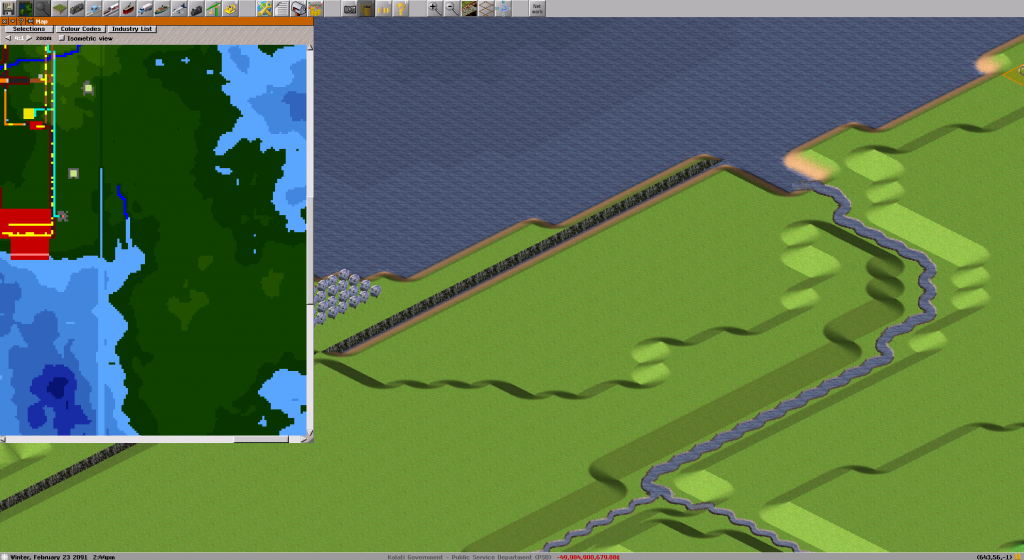Open the Industry List

132,29
